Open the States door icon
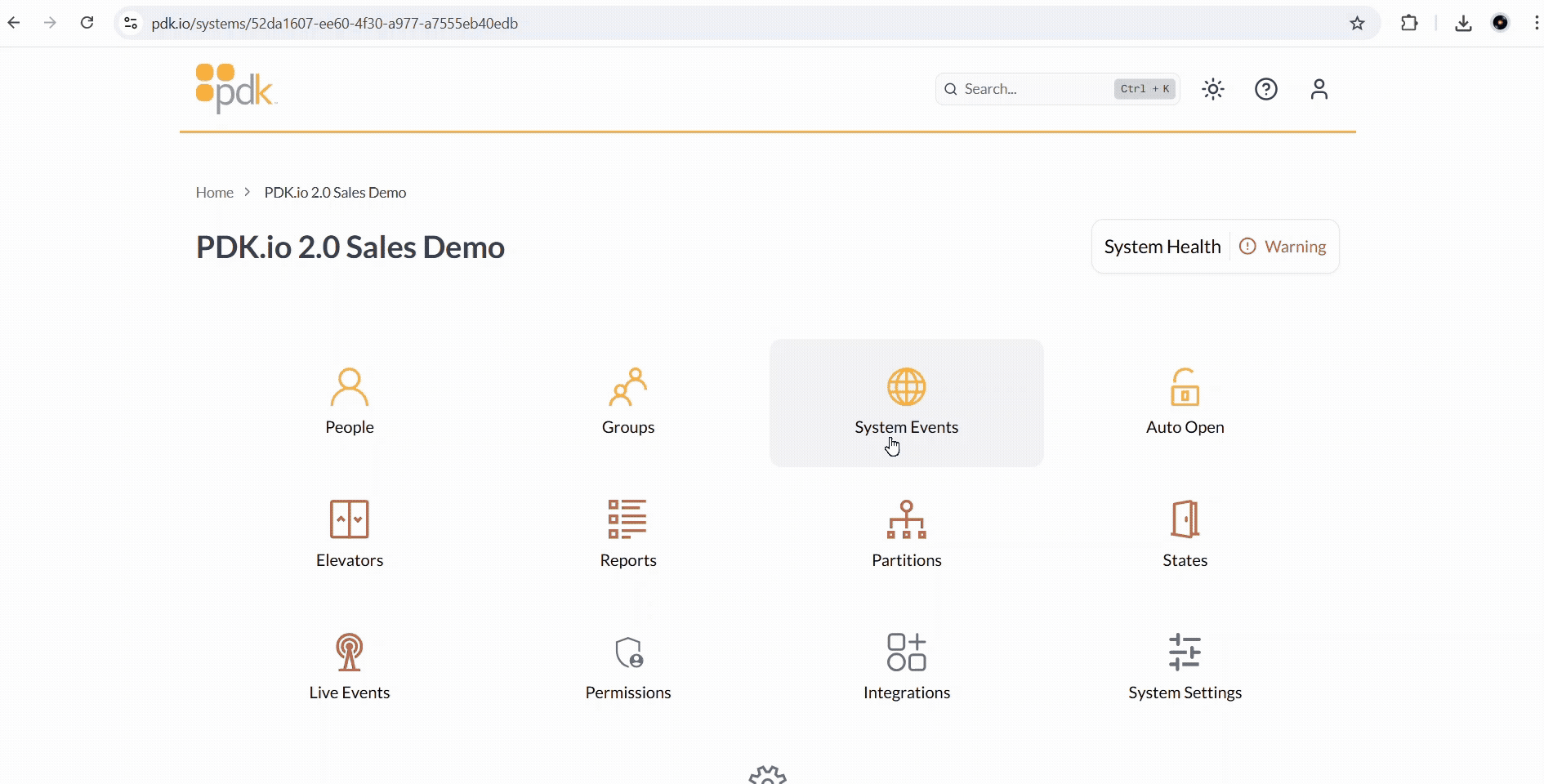Image resolution: width=1544 pixels, height=784 pixels. click(1185, 519)
